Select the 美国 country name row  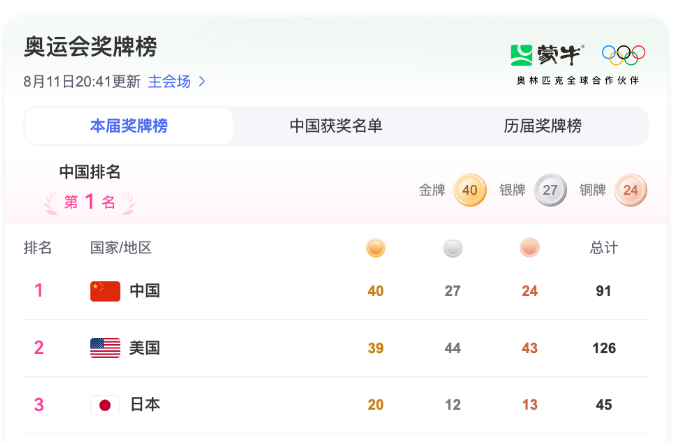[x=336, y=348]
